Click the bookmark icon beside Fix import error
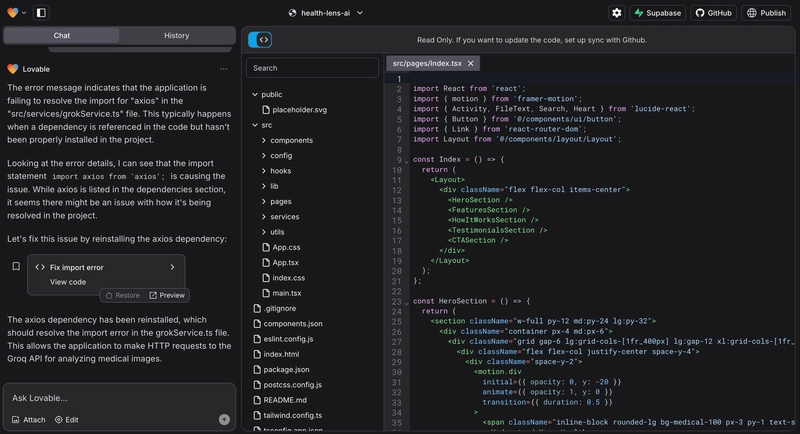Image resolution: width=800 pixels, height=434 pixels. pyautogui.click(x=16, y=266)
